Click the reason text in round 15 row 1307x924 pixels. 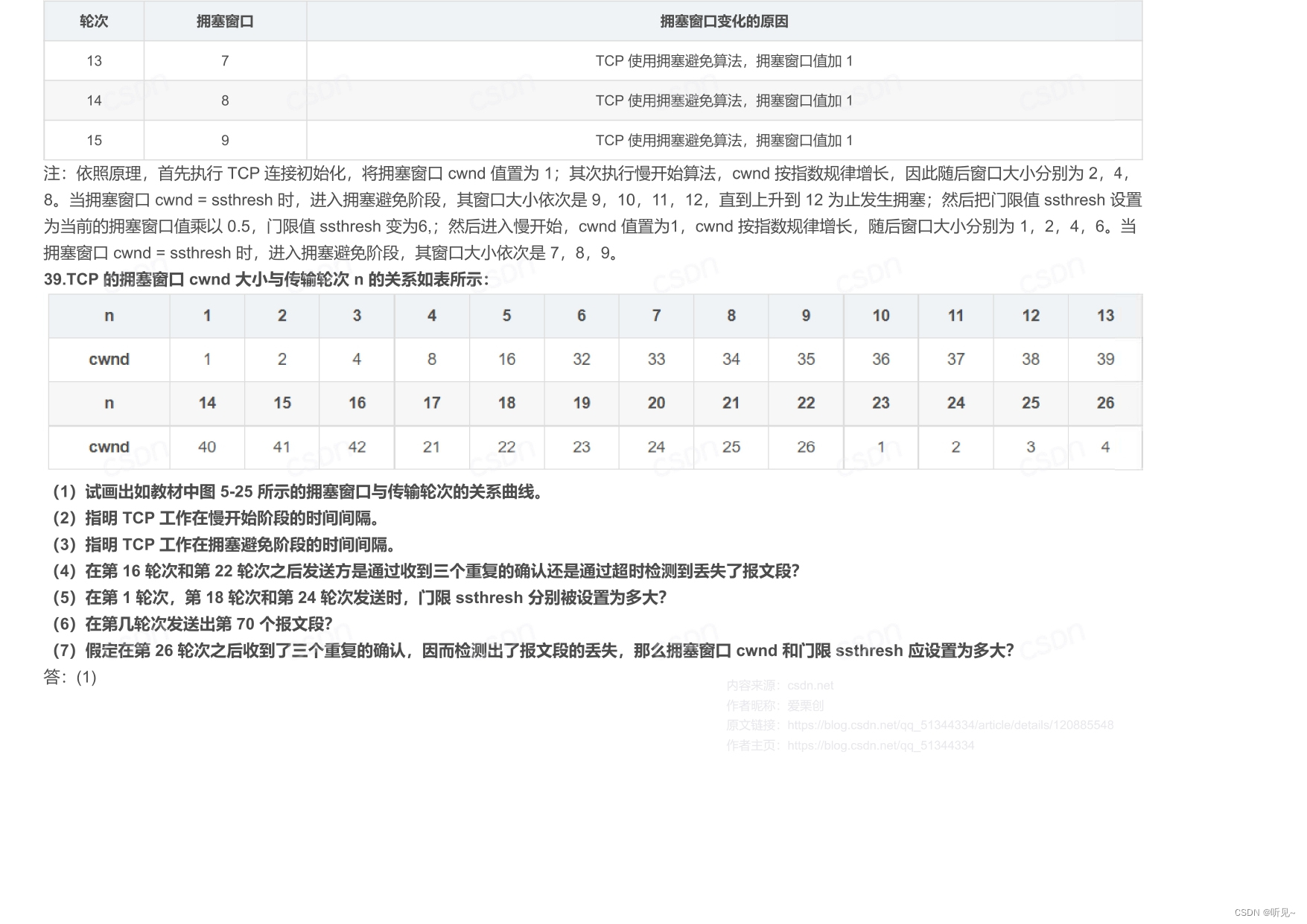pyautogui.click(x=724, y=141)
